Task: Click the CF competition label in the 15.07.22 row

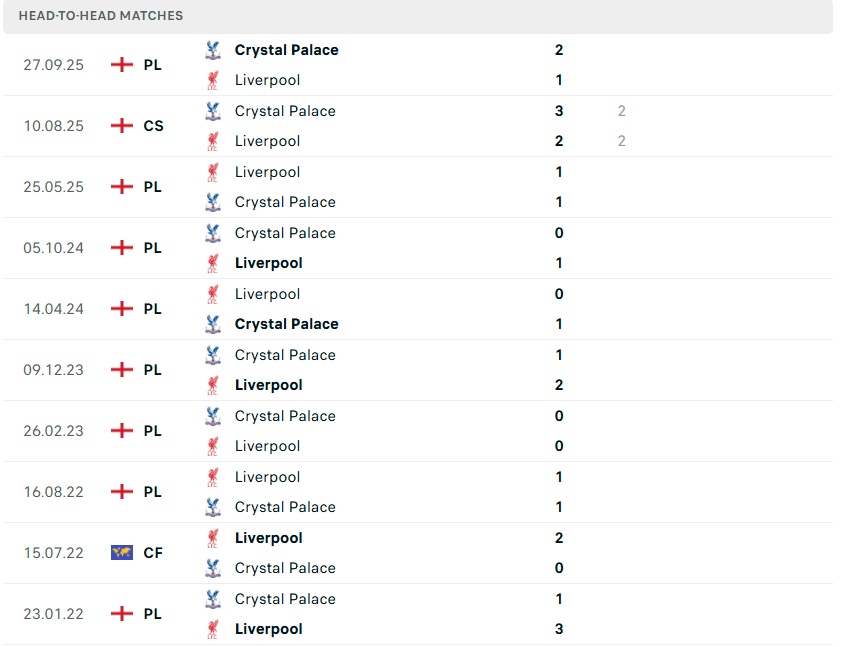Action: (152, 552)
